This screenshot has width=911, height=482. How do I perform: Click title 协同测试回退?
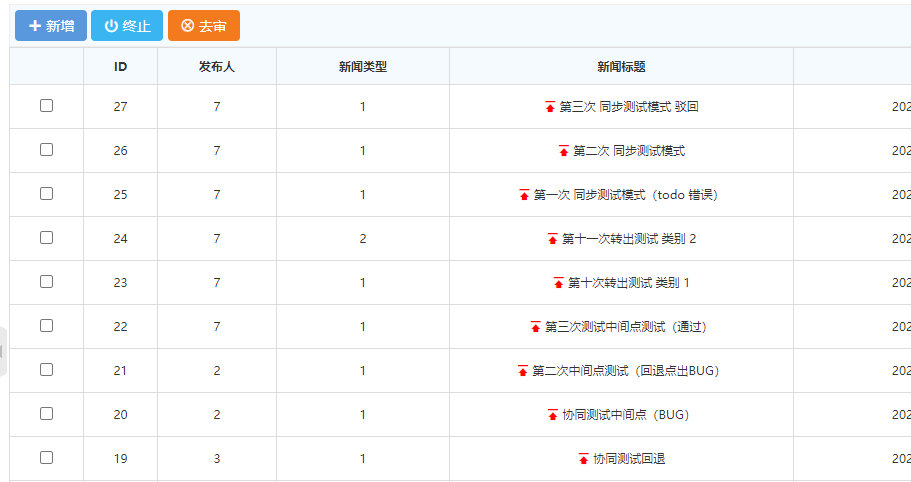tap(629, 459)
